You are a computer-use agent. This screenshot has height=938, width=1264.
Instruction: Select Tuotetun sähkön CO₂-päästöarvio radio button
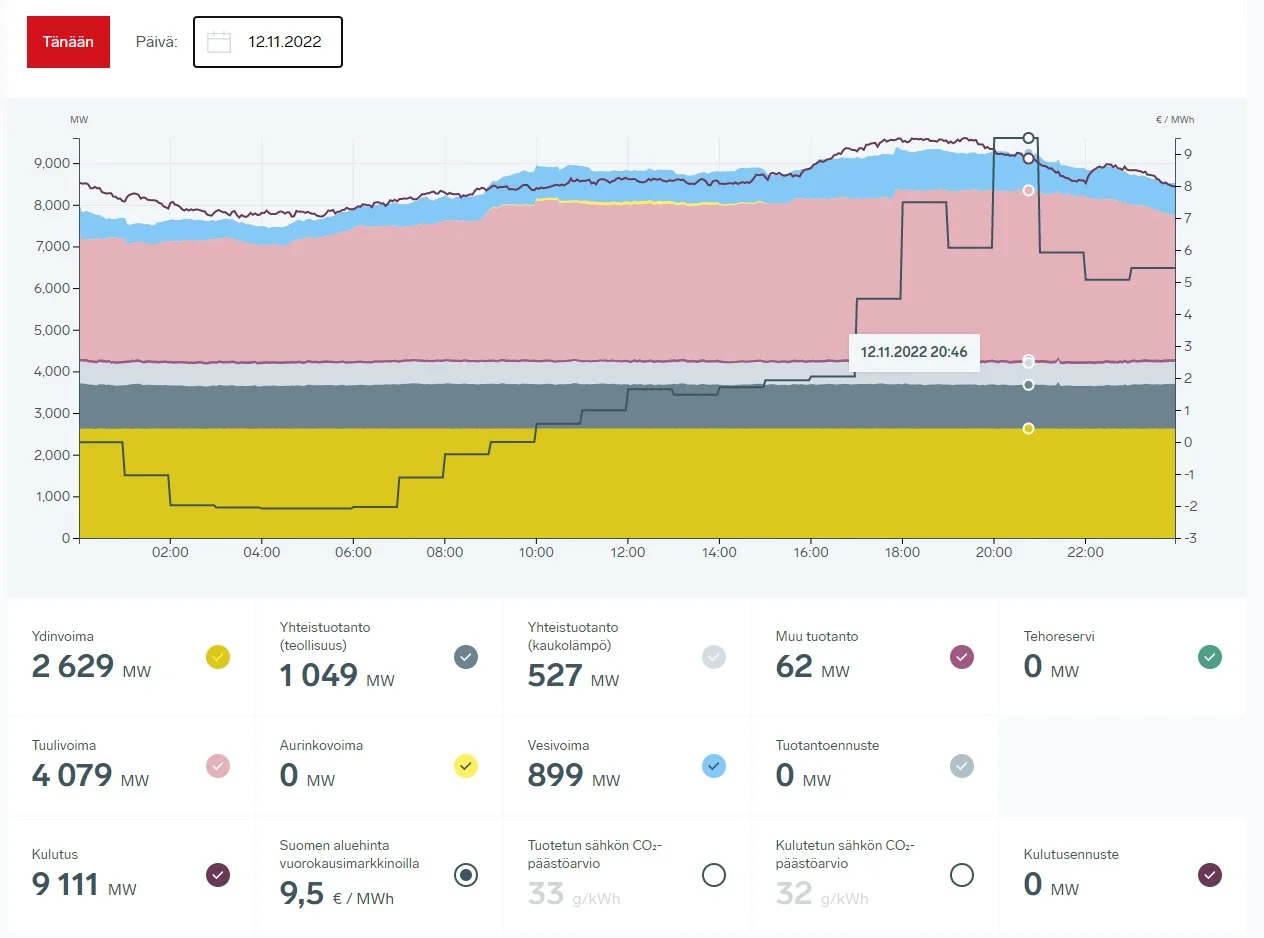pyautogui.click(x=714, y=875)
